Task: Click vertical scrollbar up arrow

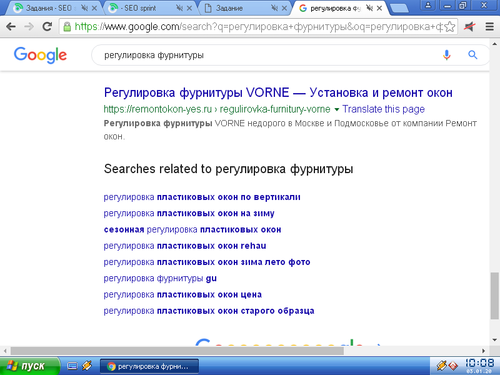Action: (495, 44)
